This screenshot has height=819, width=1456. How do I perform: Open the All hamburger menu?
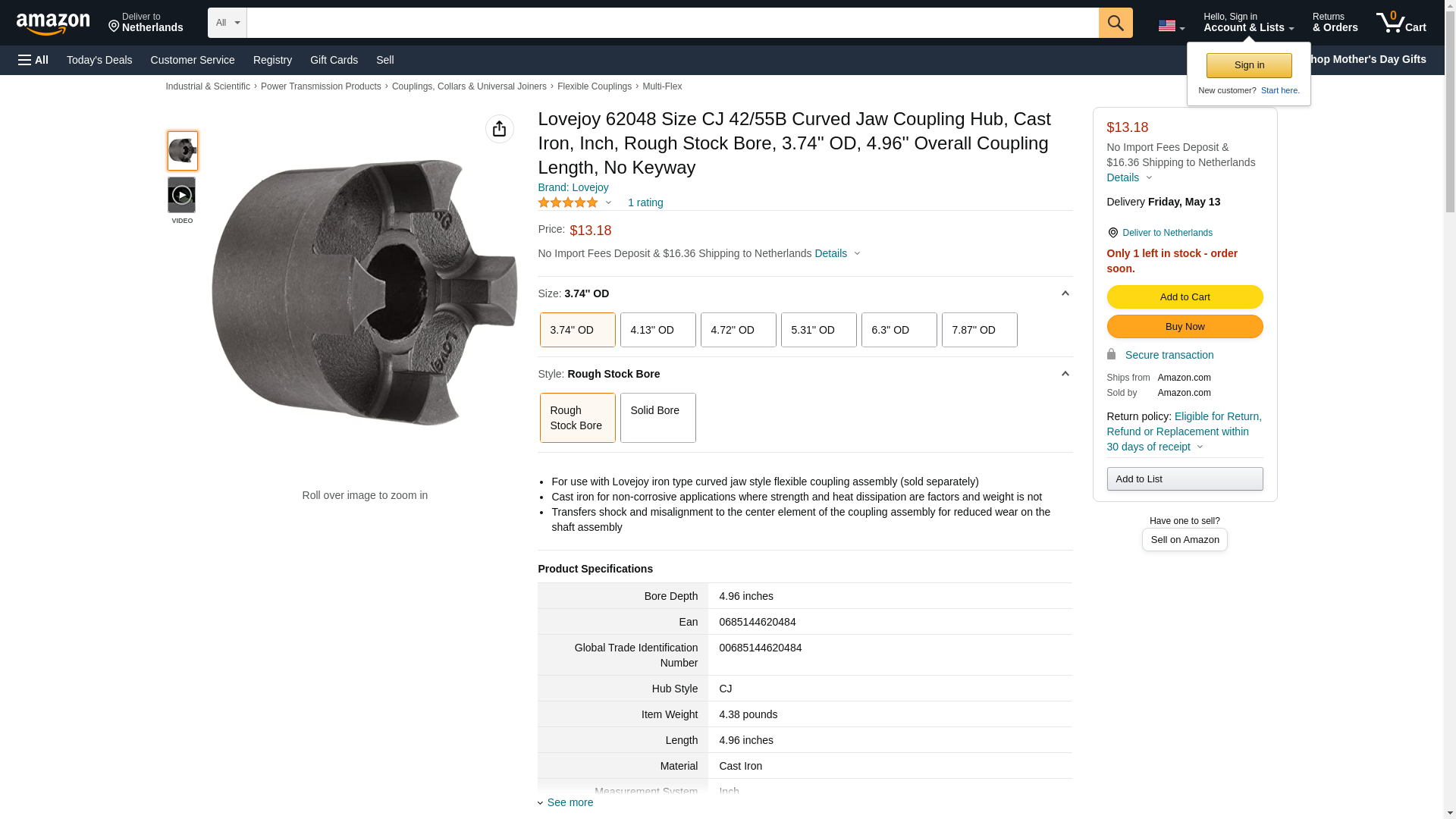pyautogui.click(x=33, y=60)
